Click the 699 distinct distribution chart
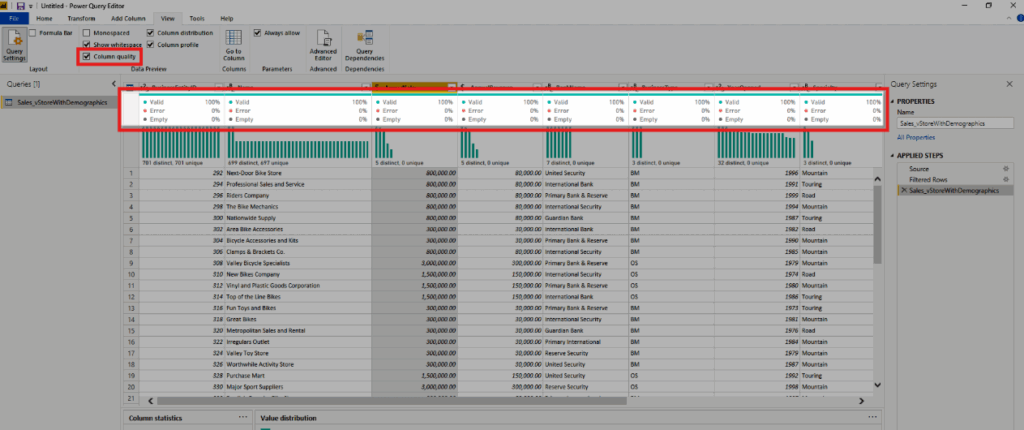This screenshot has height=430, width=1024. click(298, 142)
